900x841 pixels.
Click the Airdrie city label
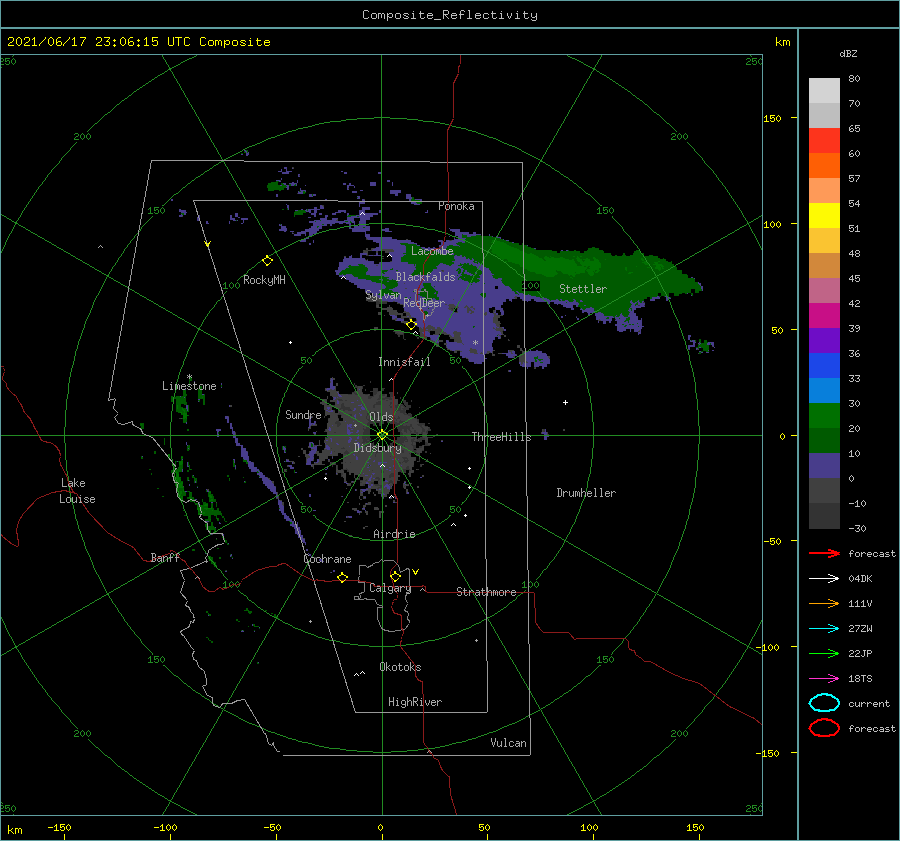coord(394,534)
